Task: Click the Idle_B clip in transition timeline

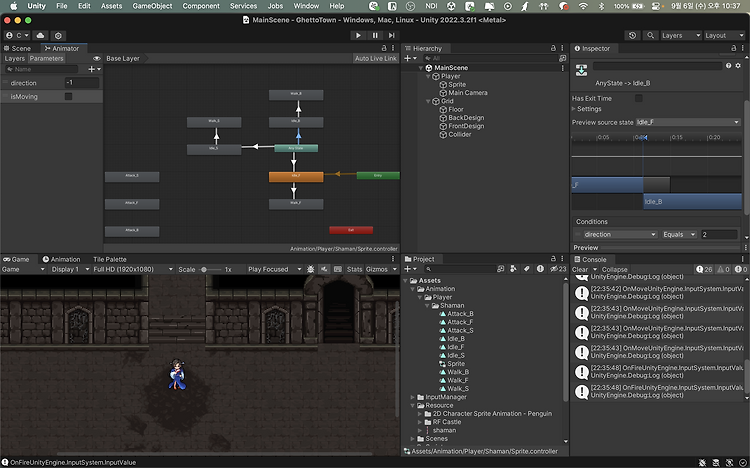Action: [x=692, y=201]
